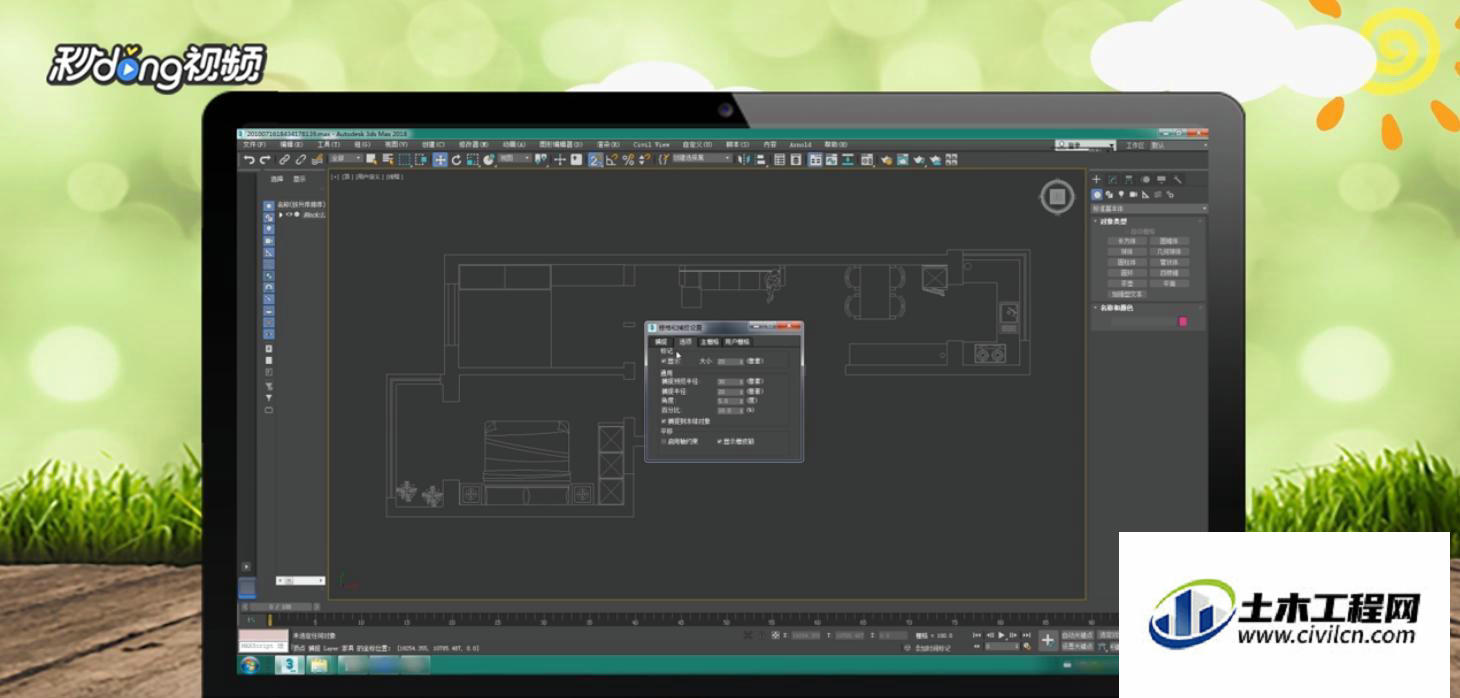Open the Utilities tab with wrench icon
The height and width of the screenshot is (698, 1460).
[x=1178, y=180]
